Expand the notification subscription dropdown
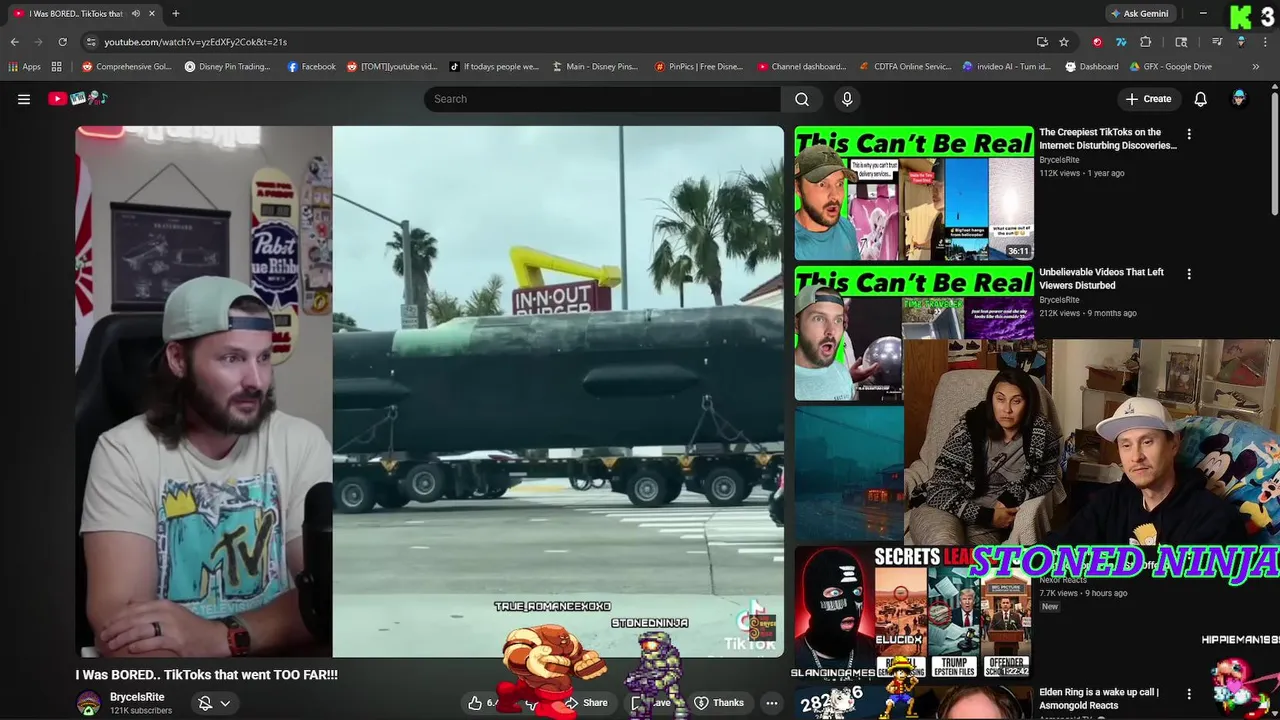 click(x=225, y=703)
